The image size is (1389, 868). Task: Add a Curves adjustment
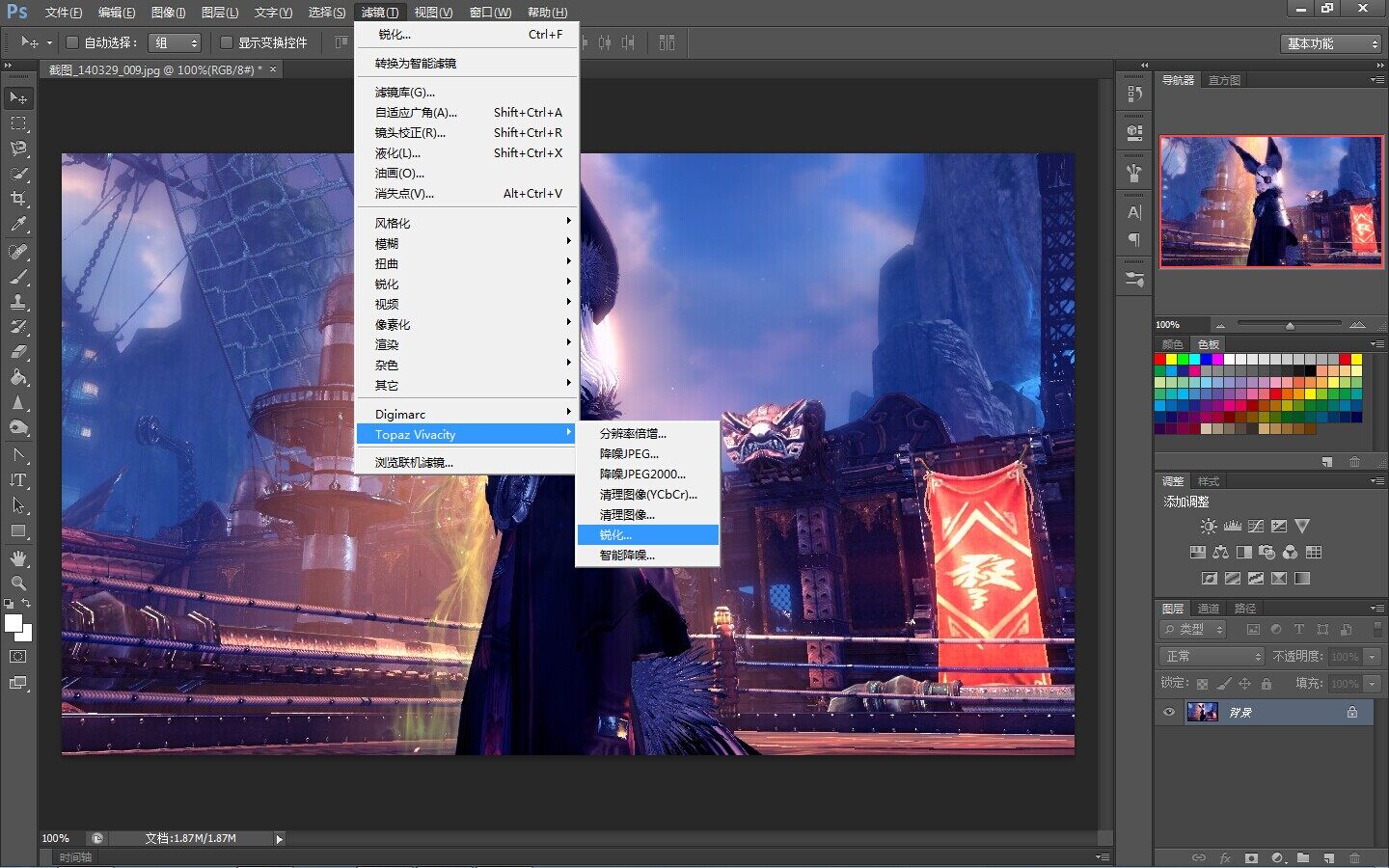[1255, 527]
